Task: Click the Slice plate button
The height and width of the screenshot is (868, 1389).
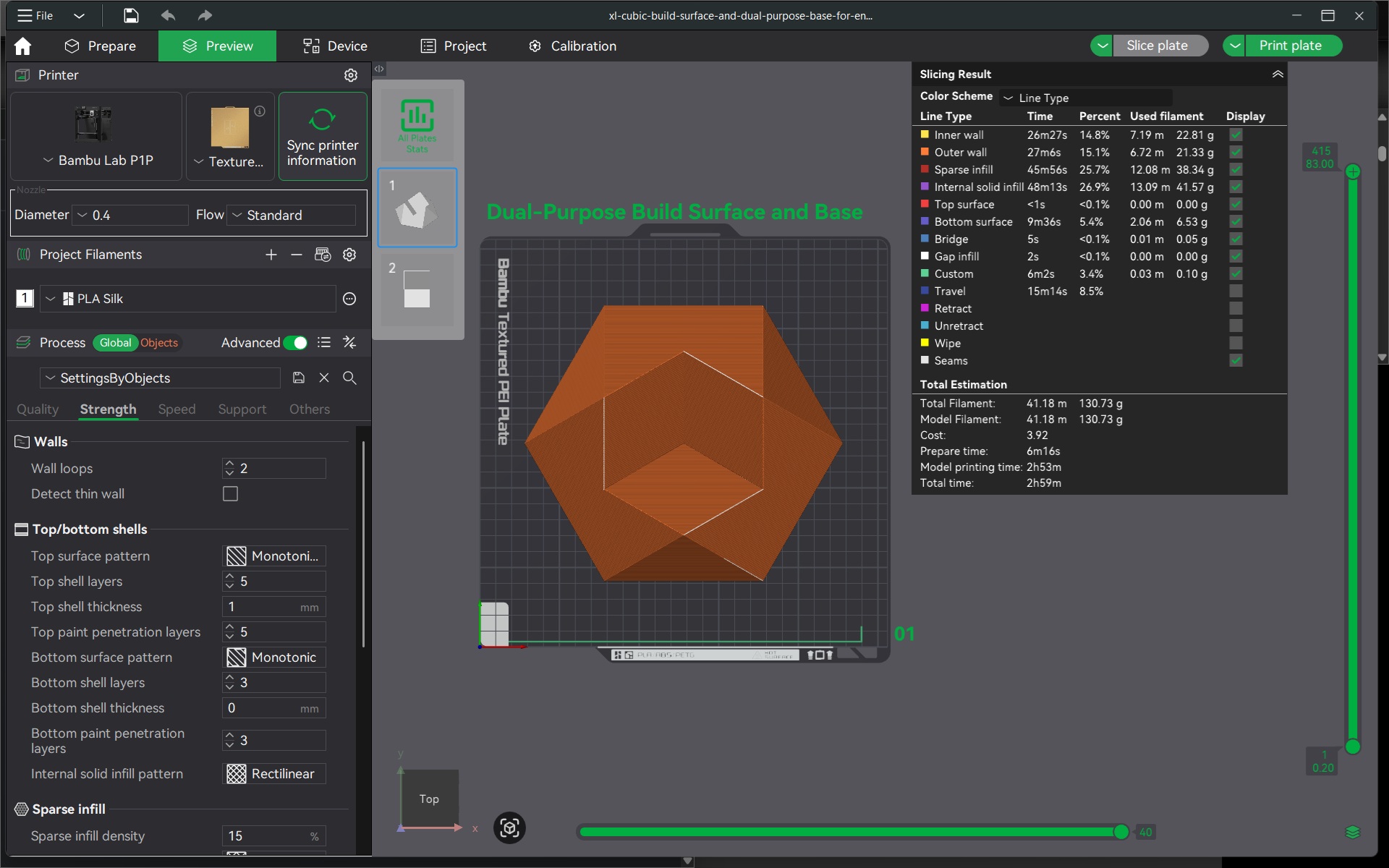Action: 1160,46
